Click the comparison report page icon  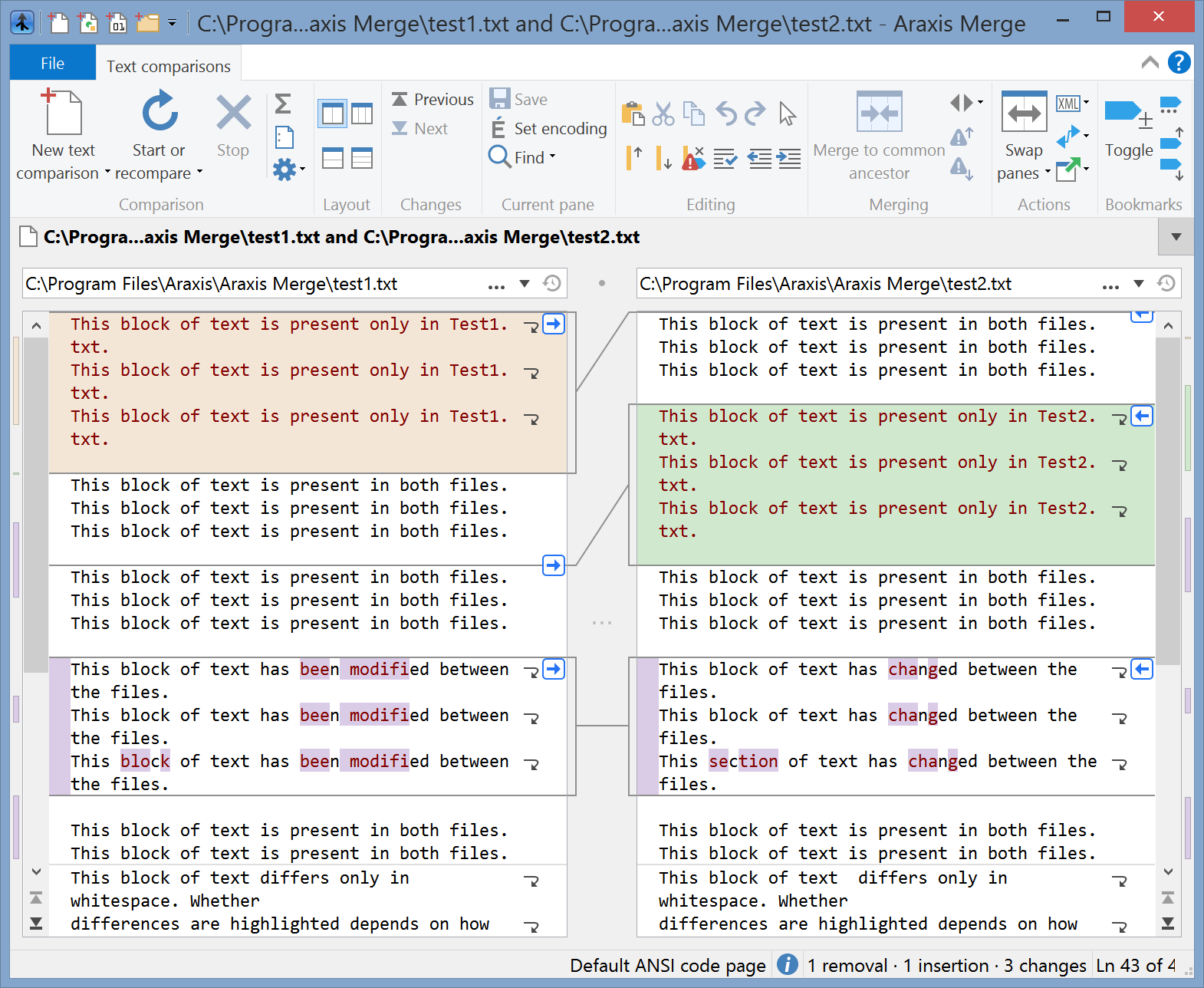[x=284, y=137]
